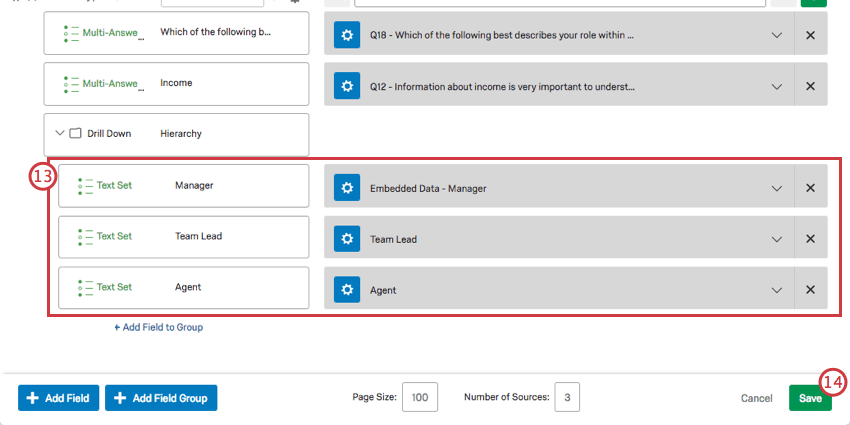Cancel the mapping changes
This screenshot has width=850, height=425.
(756, 398)
